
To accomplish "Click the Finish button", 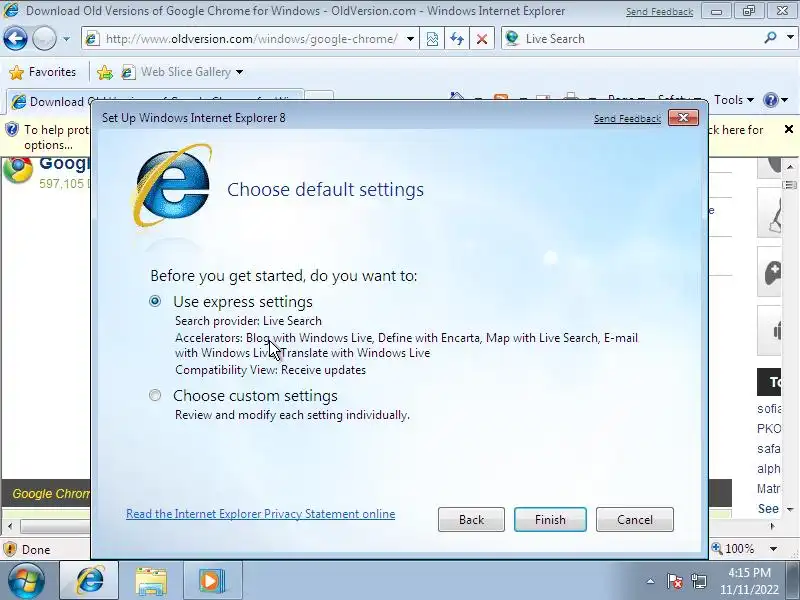I will coord(550,519).
